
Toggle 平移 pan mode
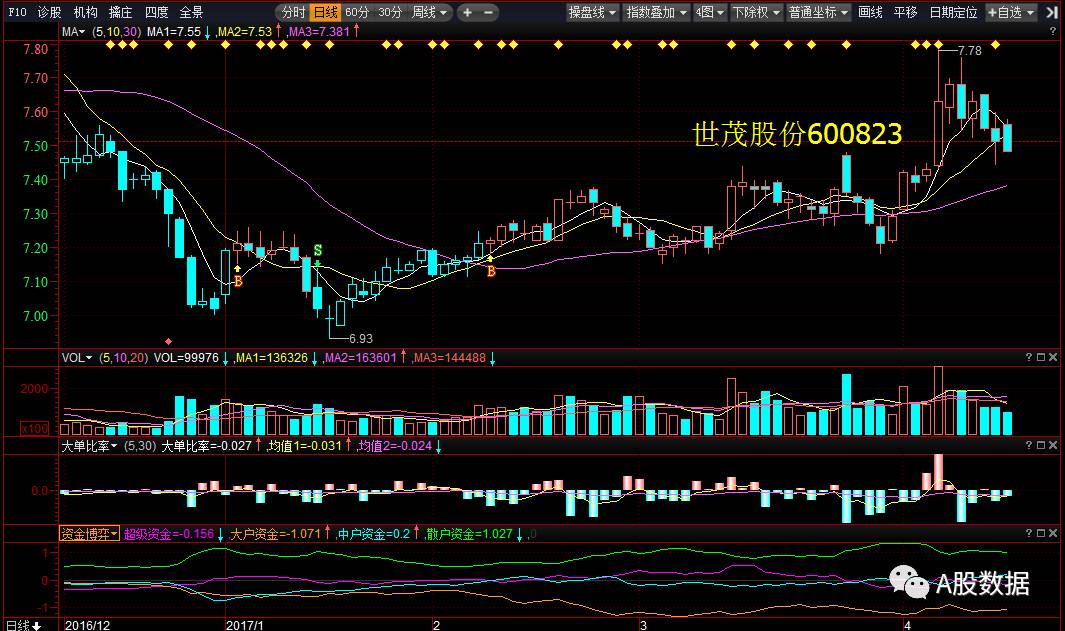[x=905, y=12]
